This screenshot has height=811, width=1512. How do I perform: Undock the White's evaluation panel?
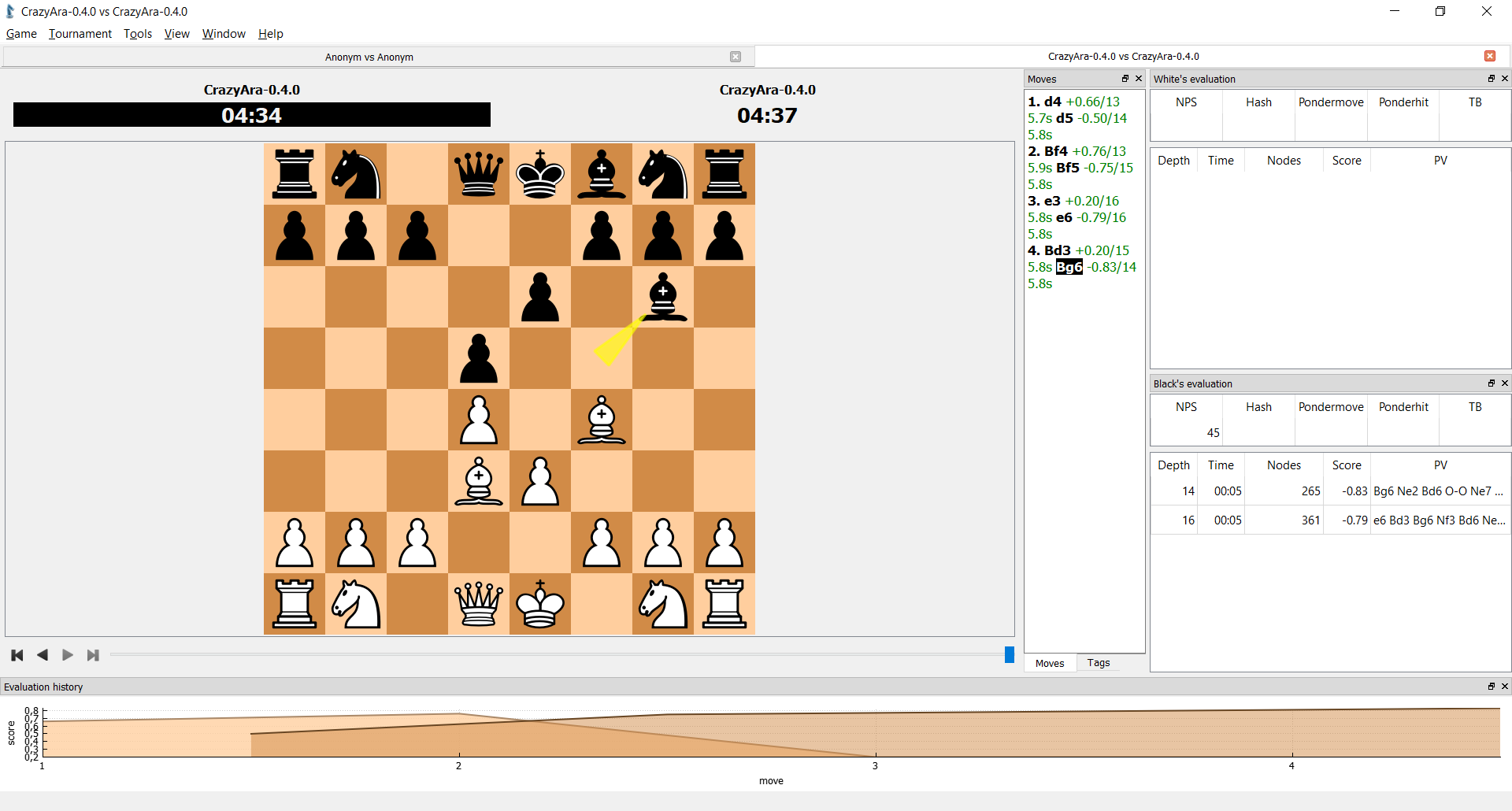(x=1492, y=79)
